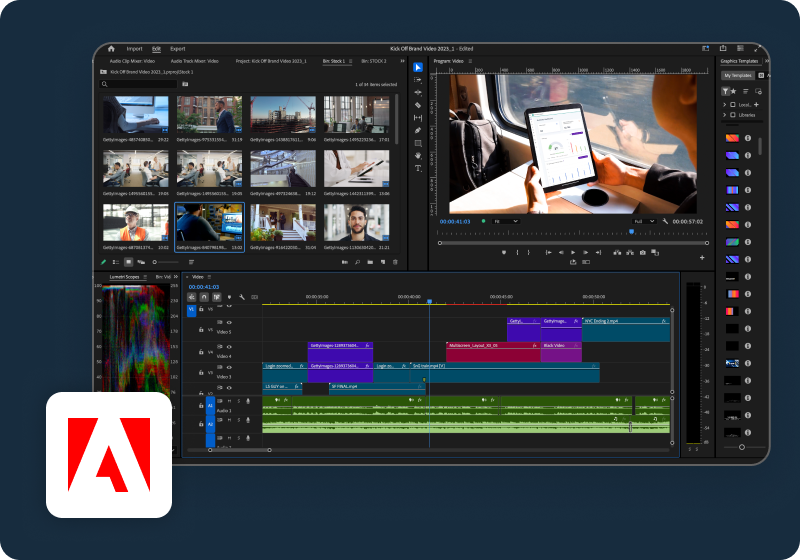Switch to the Export workspace tab
The width and height of the screenshot is (800, 560).
pyautogui.click(x=177, y=48)
